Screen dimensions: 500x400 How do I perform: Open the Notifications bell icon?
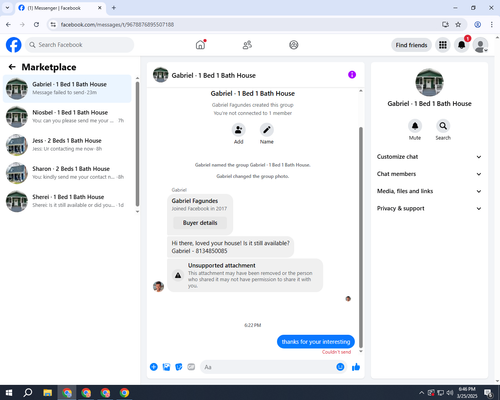pyautogui.click(x=462, y=45)
